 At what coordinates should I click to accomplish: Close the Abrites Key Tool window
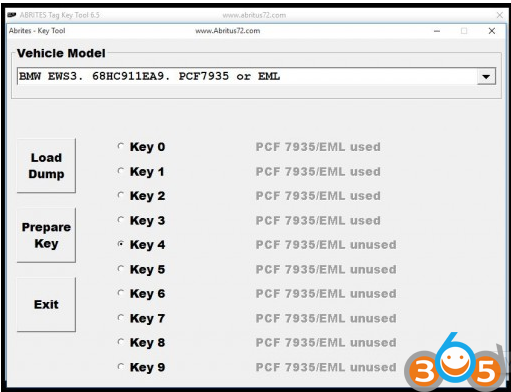(492, 31)
